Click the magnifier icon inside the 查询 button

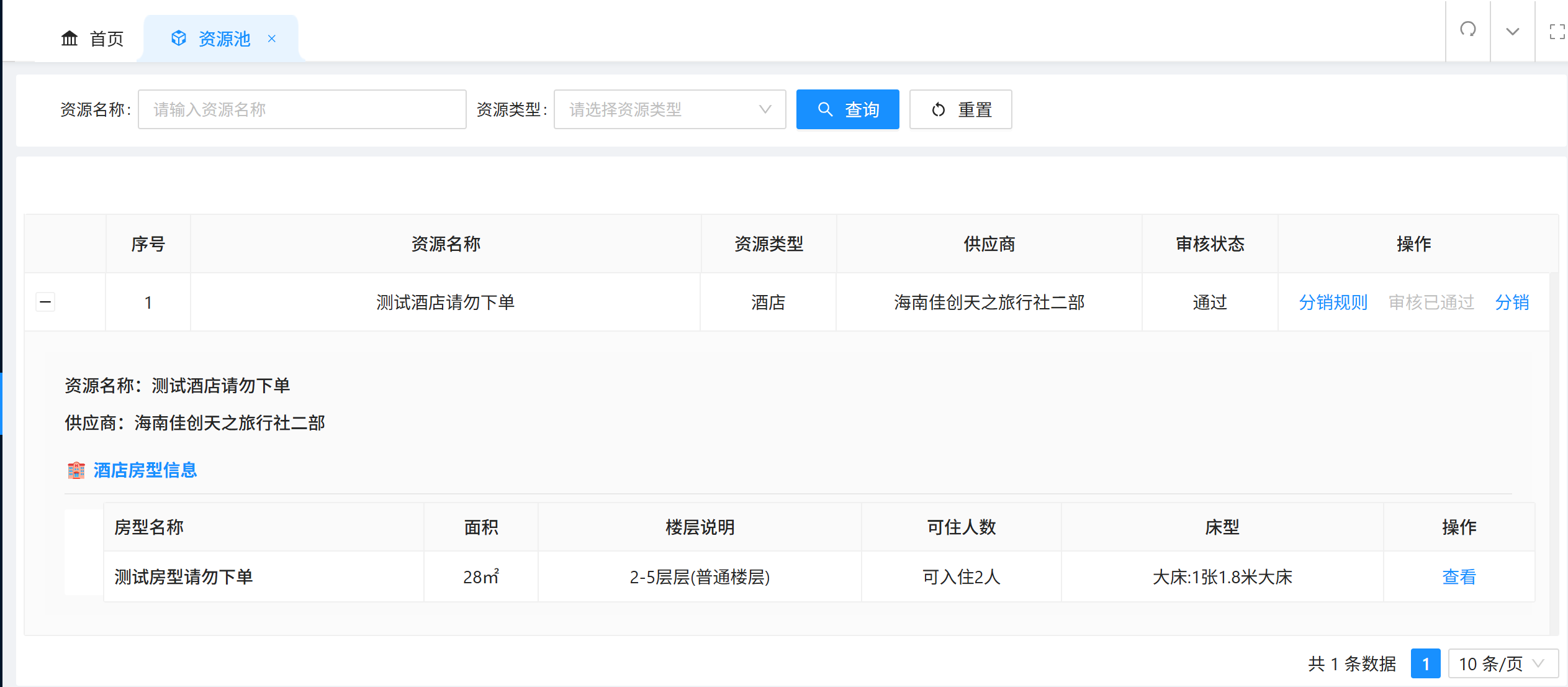[x=825, y=109]
